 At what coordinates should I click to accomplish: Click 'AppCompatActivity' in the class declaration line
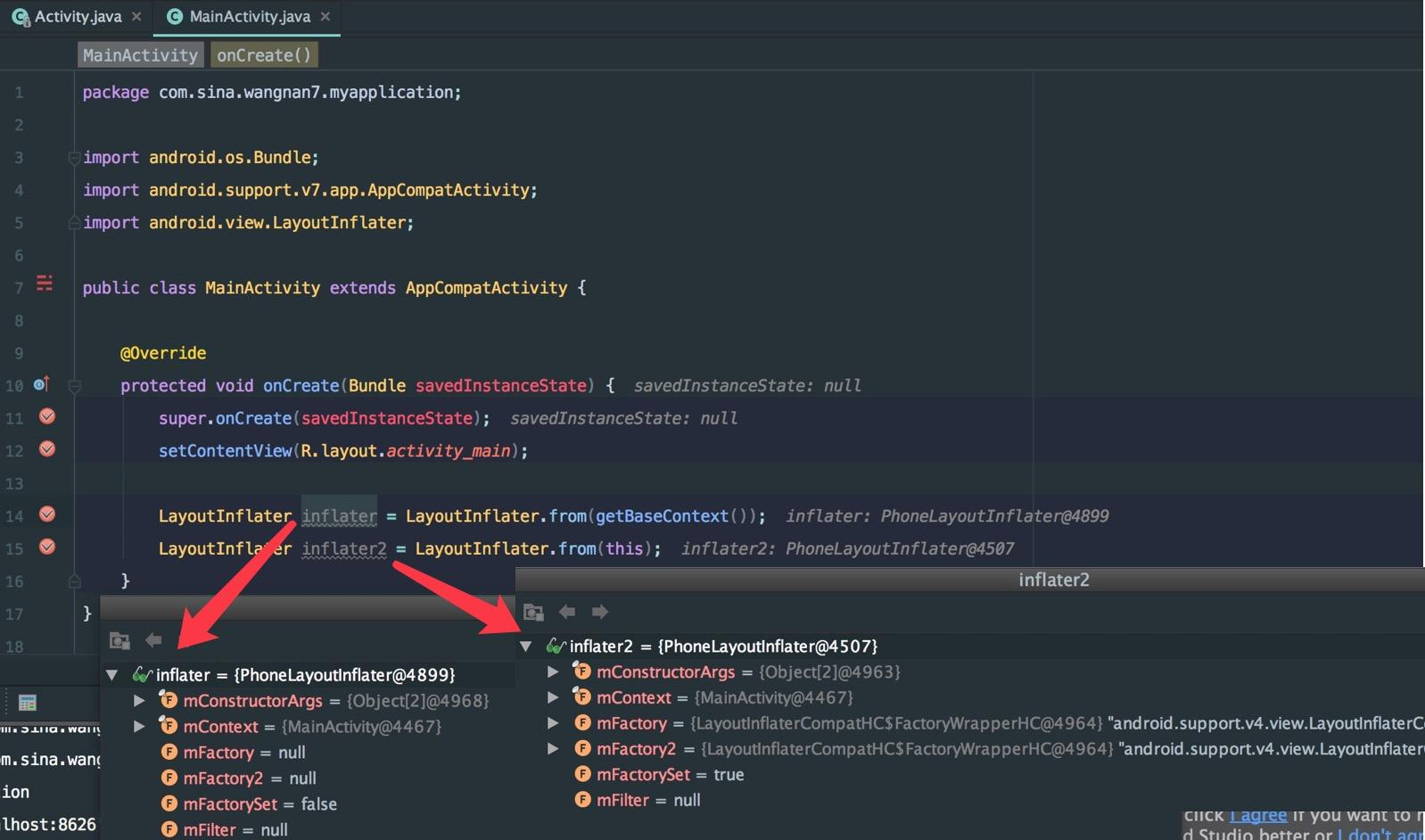pyautogui.click(x=486, y=288)
